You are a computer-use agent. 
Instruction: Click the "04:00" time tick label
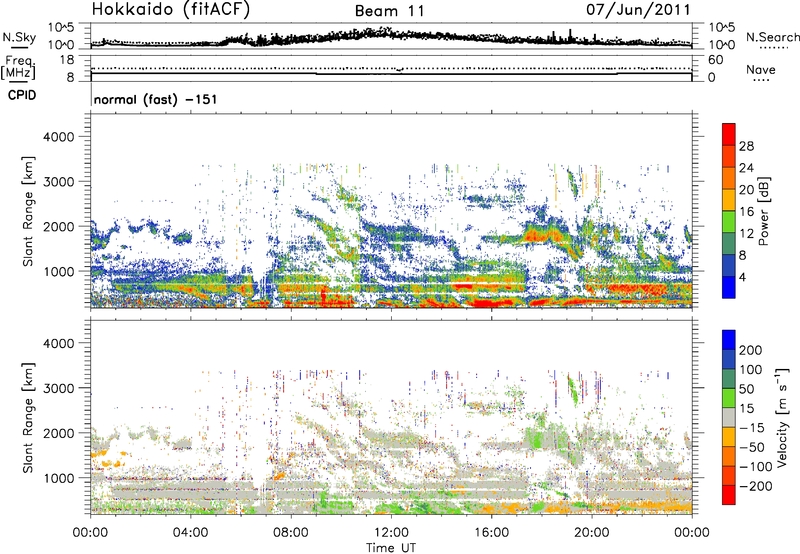(190, 533)
